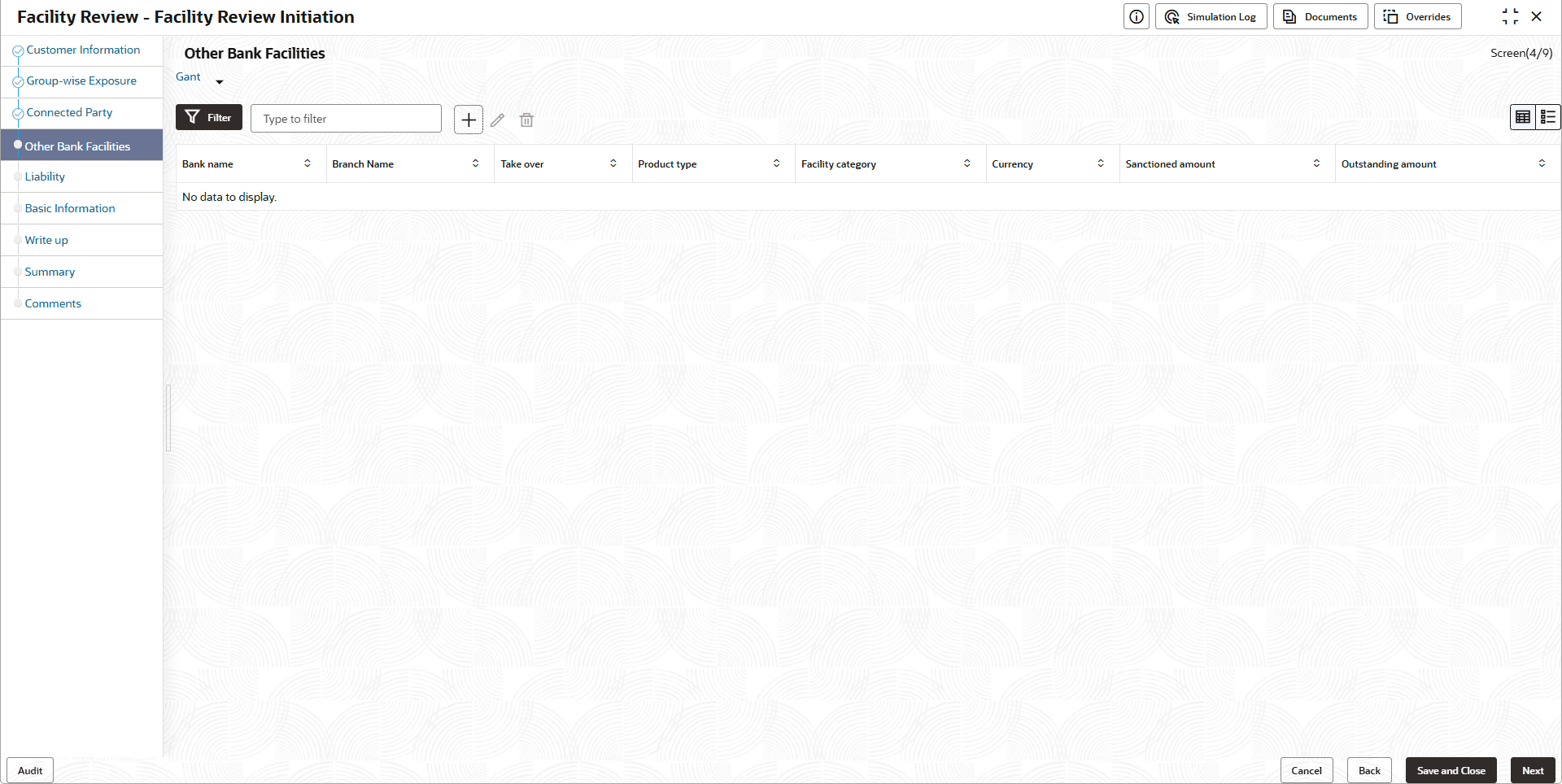The width and height of the screenshot is (1562, 784).
Task: Go to Basic Information step
Action: tap(70, 208)
